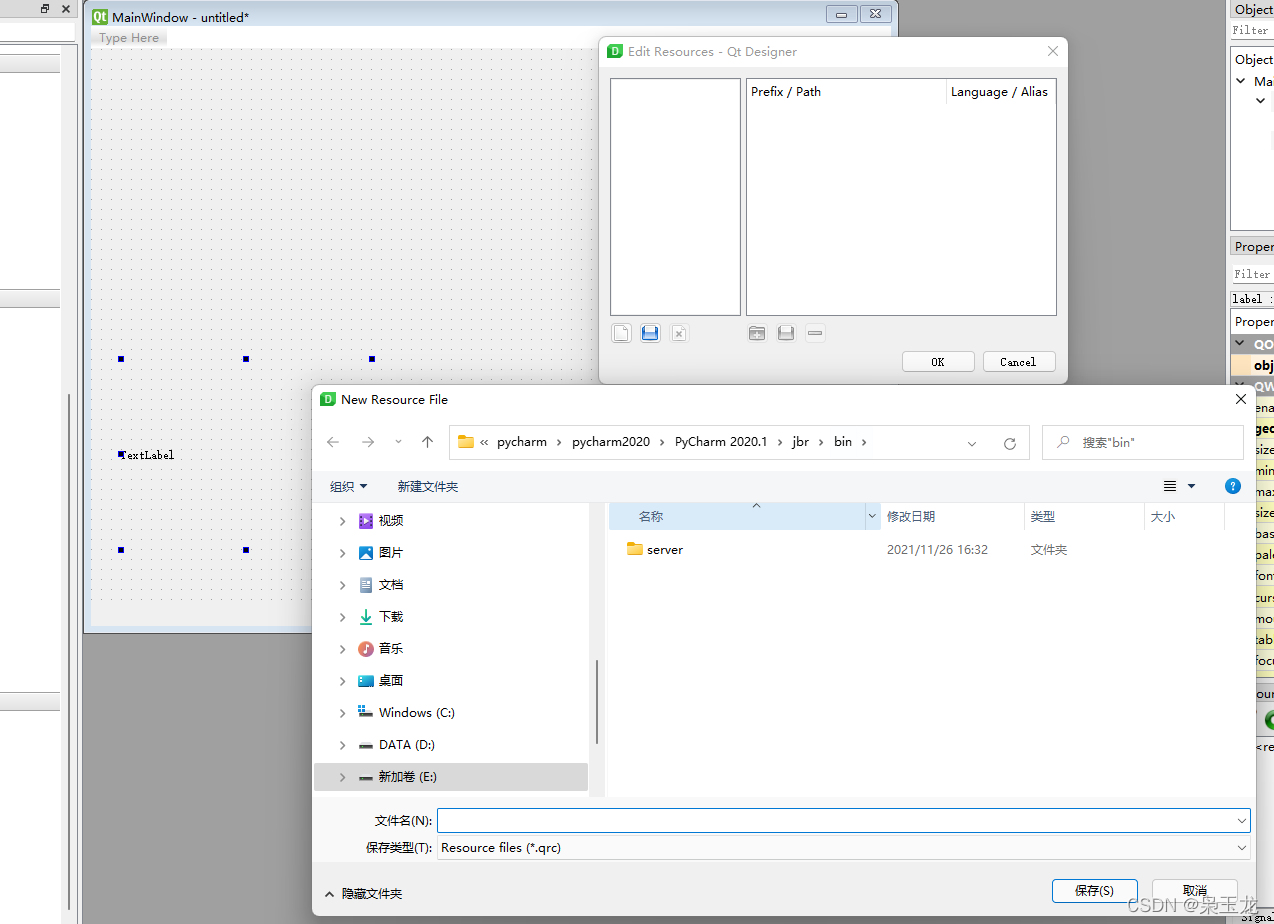
Task: Click New Resource File icon in Edit Resources
Action: click(x=621, y=333)
